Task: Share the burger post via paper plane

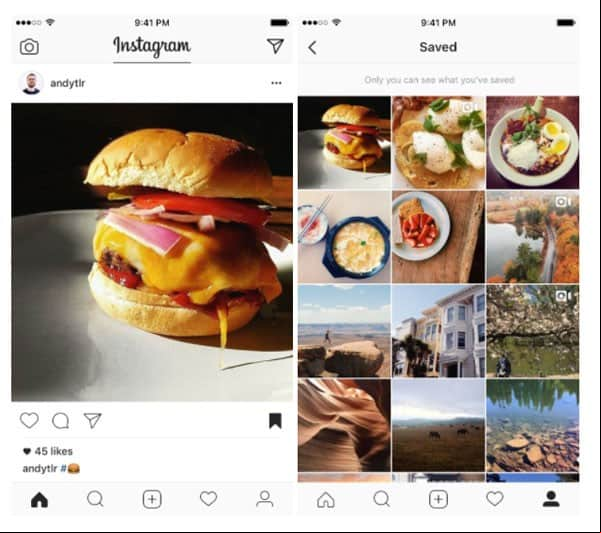Action: coord(92,420)
